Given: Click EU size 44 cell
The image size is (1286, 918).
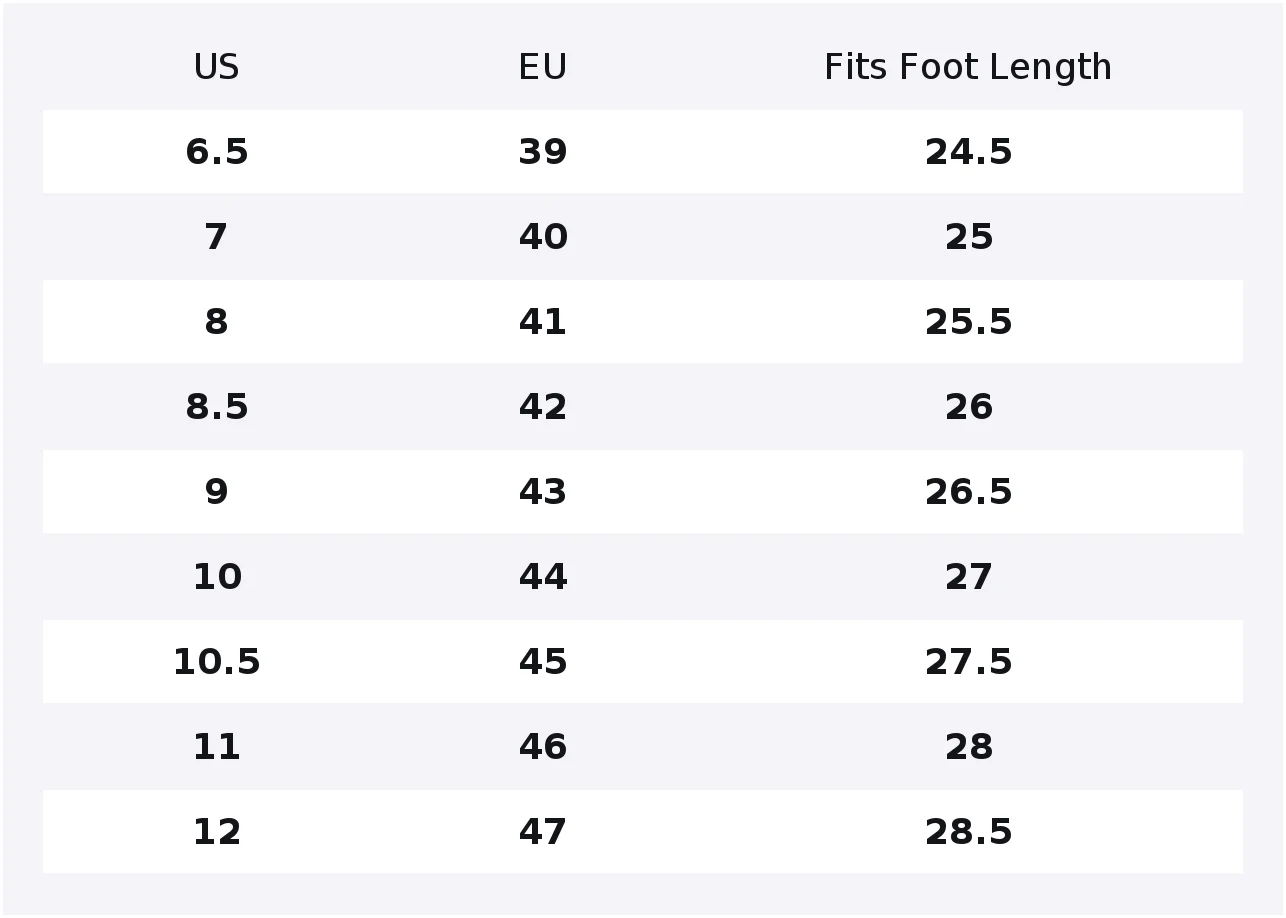Looking at the screenshot, I should (x=543, y=577).
